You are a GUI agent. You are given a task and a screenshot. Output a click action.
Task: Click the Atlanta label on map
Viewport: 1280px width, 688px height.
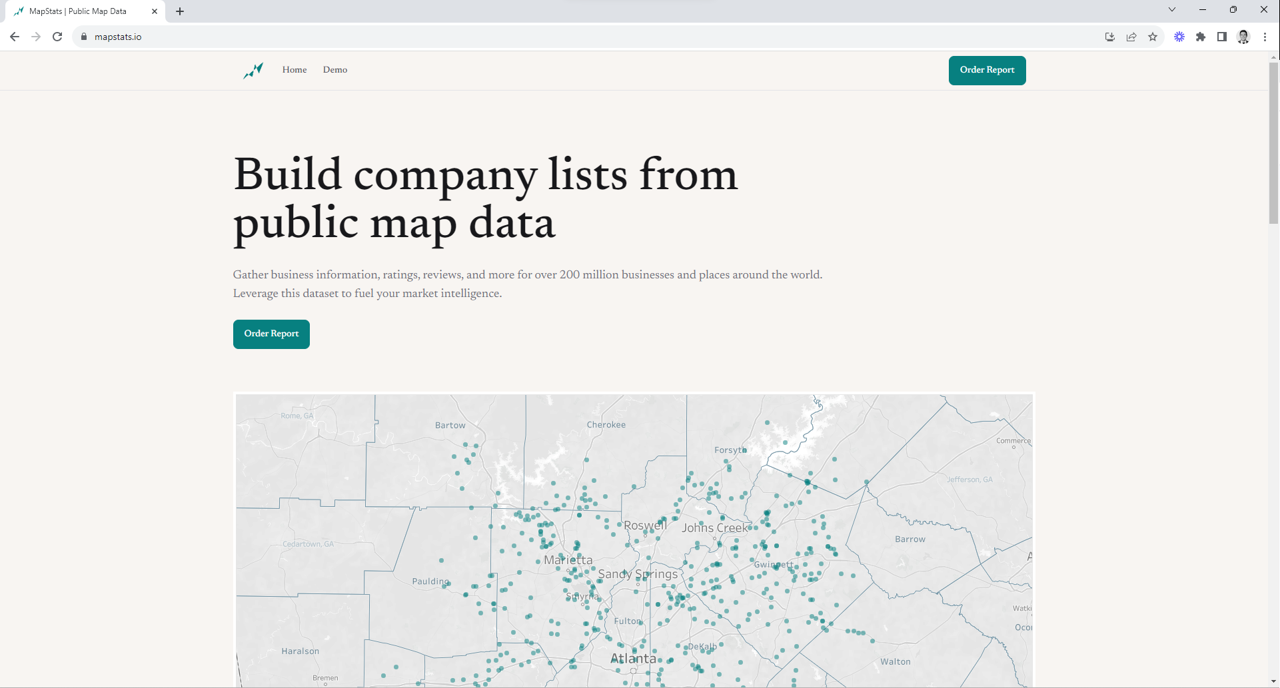click(x=634, y=658)
